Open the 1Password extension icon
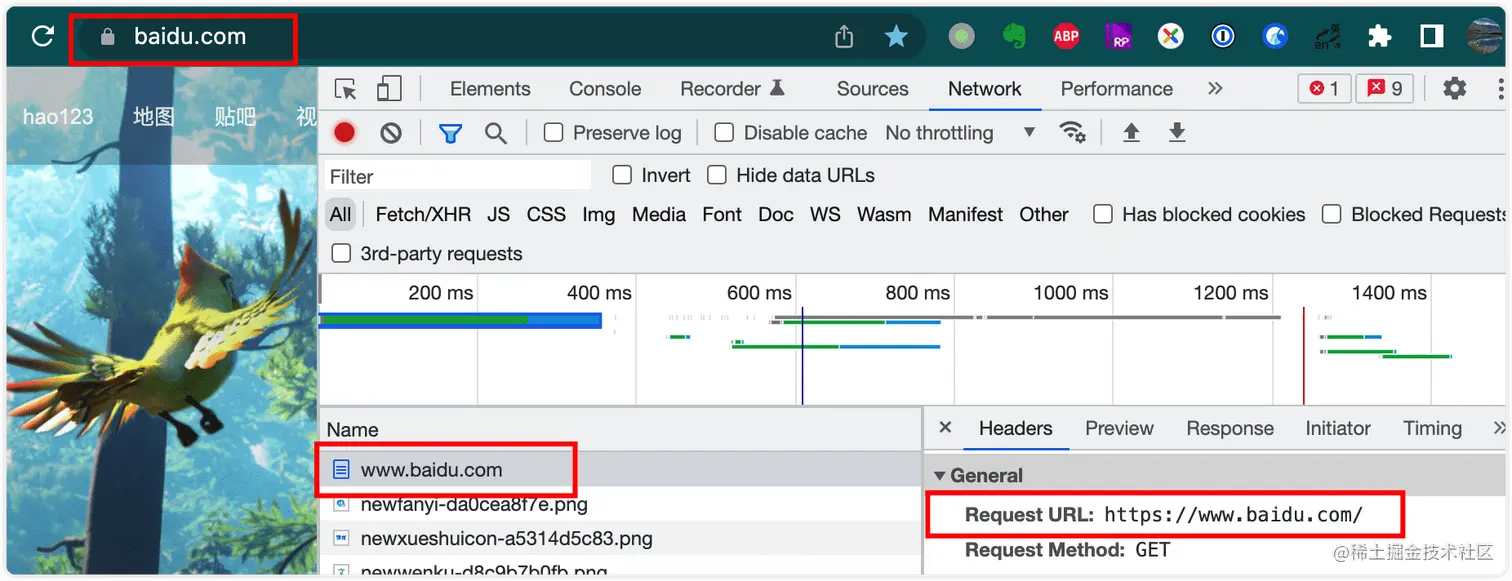Viewport: 1512px width, 581px height. (1222, 37)
